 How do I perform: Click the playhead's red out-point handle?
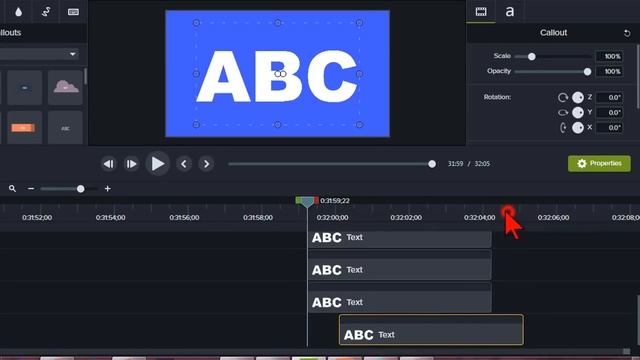tap(316, 200)
